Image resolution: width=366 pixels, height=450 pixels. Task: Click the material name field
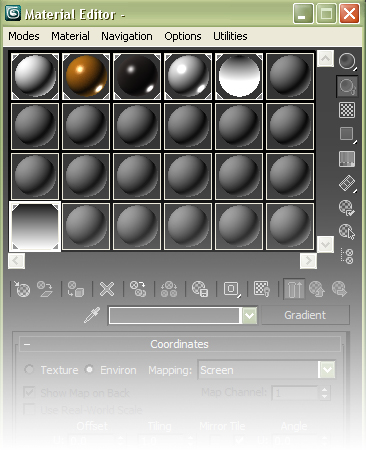[x=174, y=315]
